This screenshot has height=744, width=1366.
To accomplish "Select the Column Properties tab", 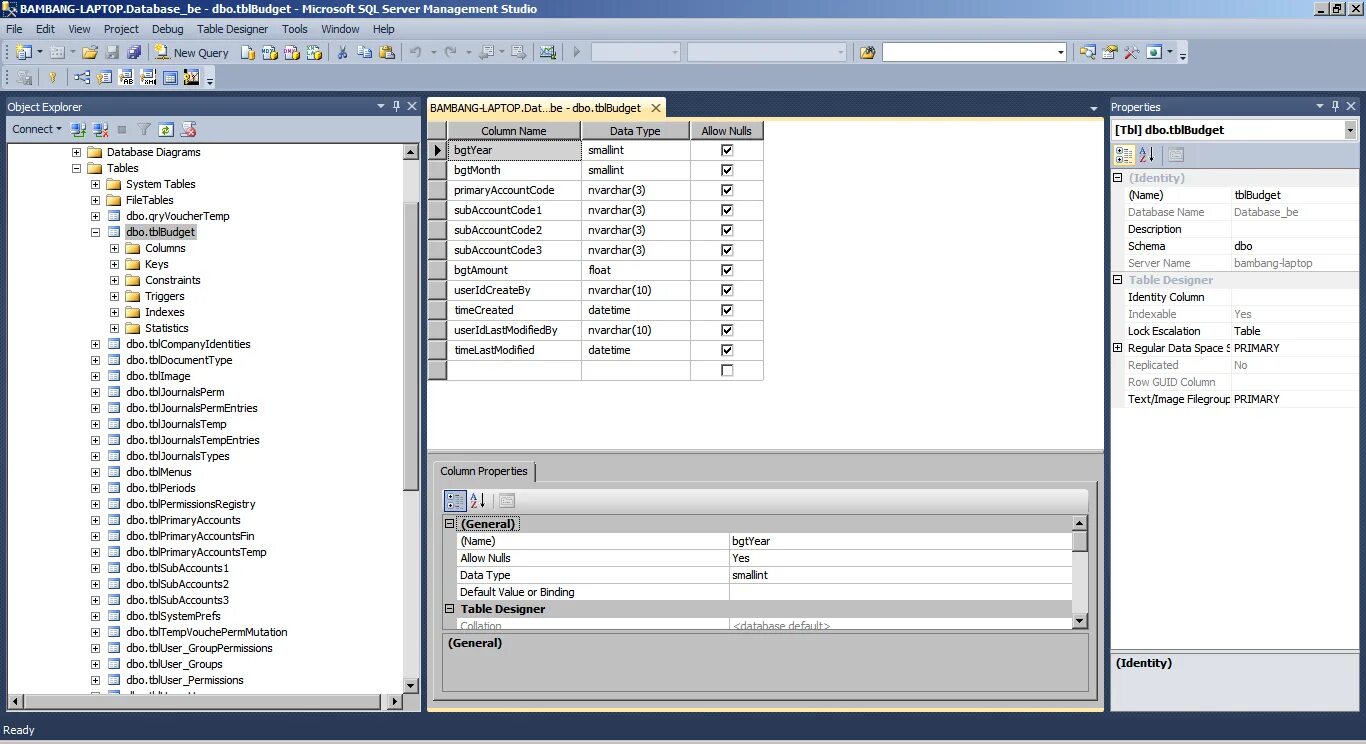I will pyautogui.click(x=484, y=471).
